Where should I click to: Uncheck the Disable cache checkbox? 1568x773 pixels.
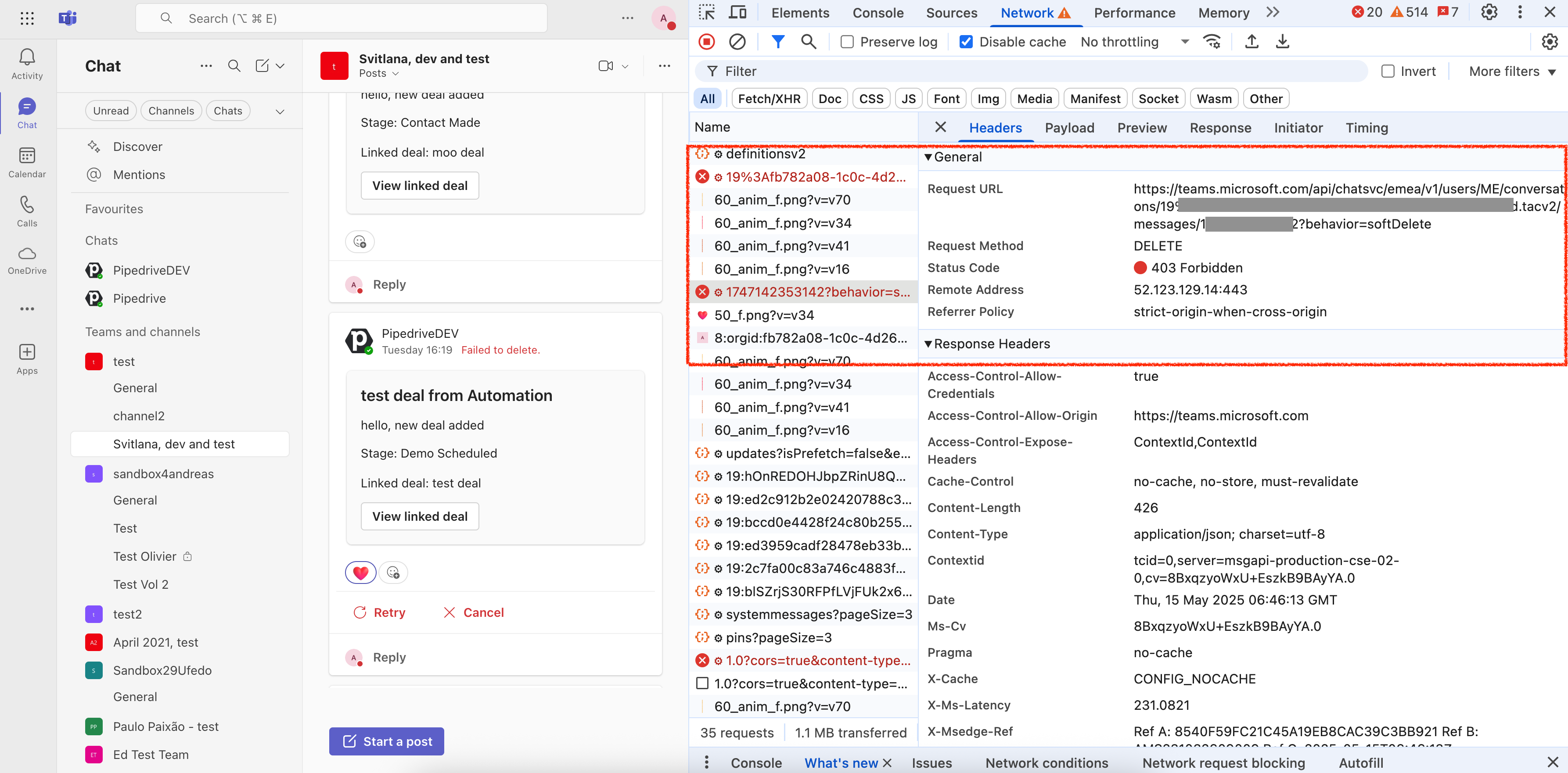966,41
